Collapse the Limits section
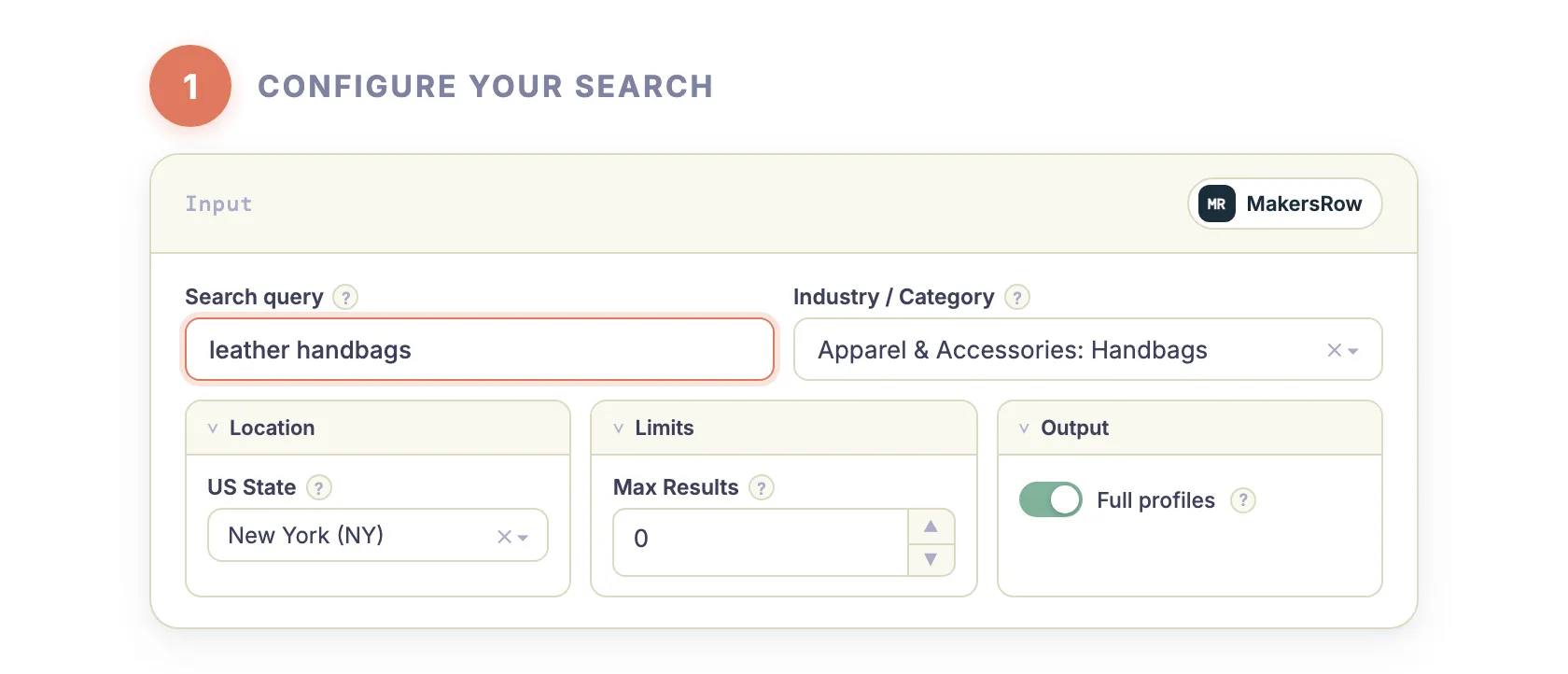Viewport: 1568px width, 674px height. point(618,428)
